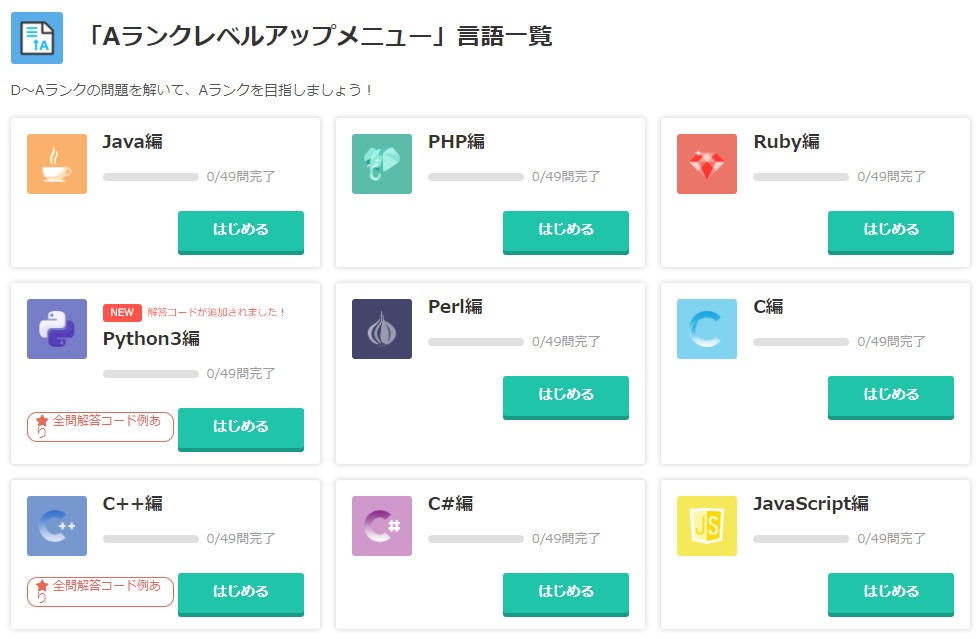Image resolution: width=980 pixels, height=639 pixels.
Task: Click the 解答コードが追加されました！ notice
Action: (216, 312)
